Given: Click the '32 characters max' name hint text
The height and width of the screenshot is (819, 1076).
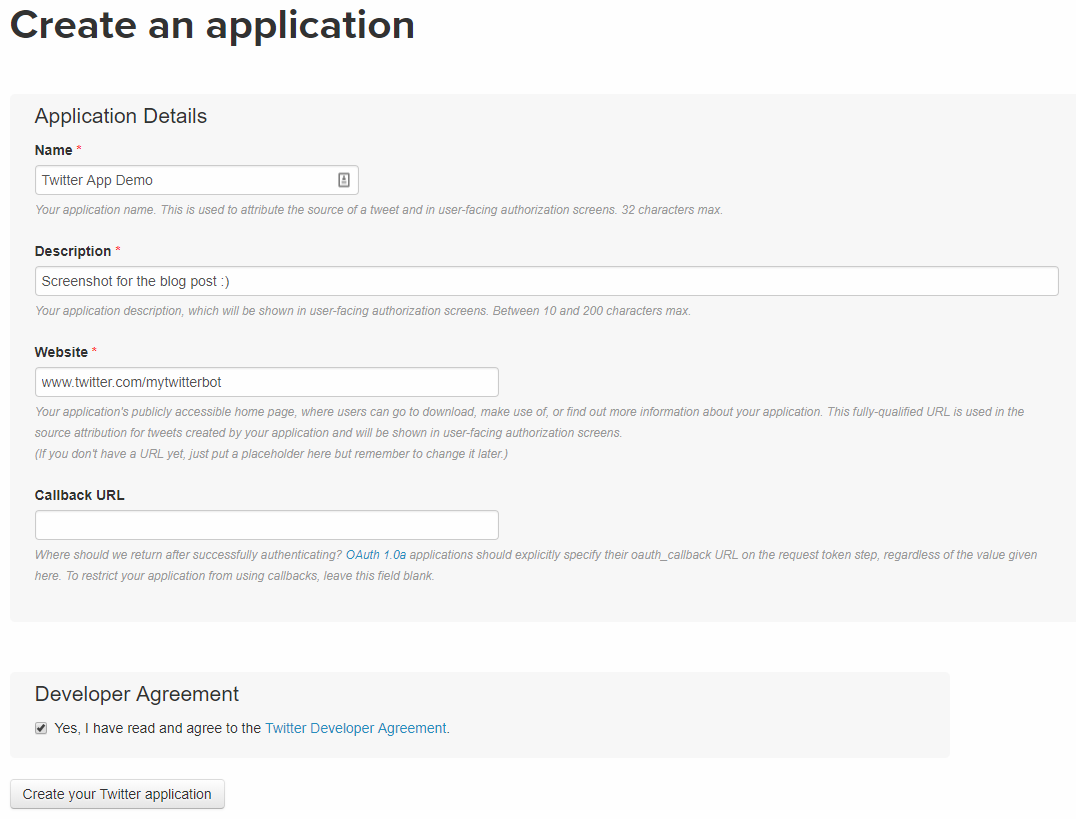Looking at the screenshot, I should pos(672,209).
